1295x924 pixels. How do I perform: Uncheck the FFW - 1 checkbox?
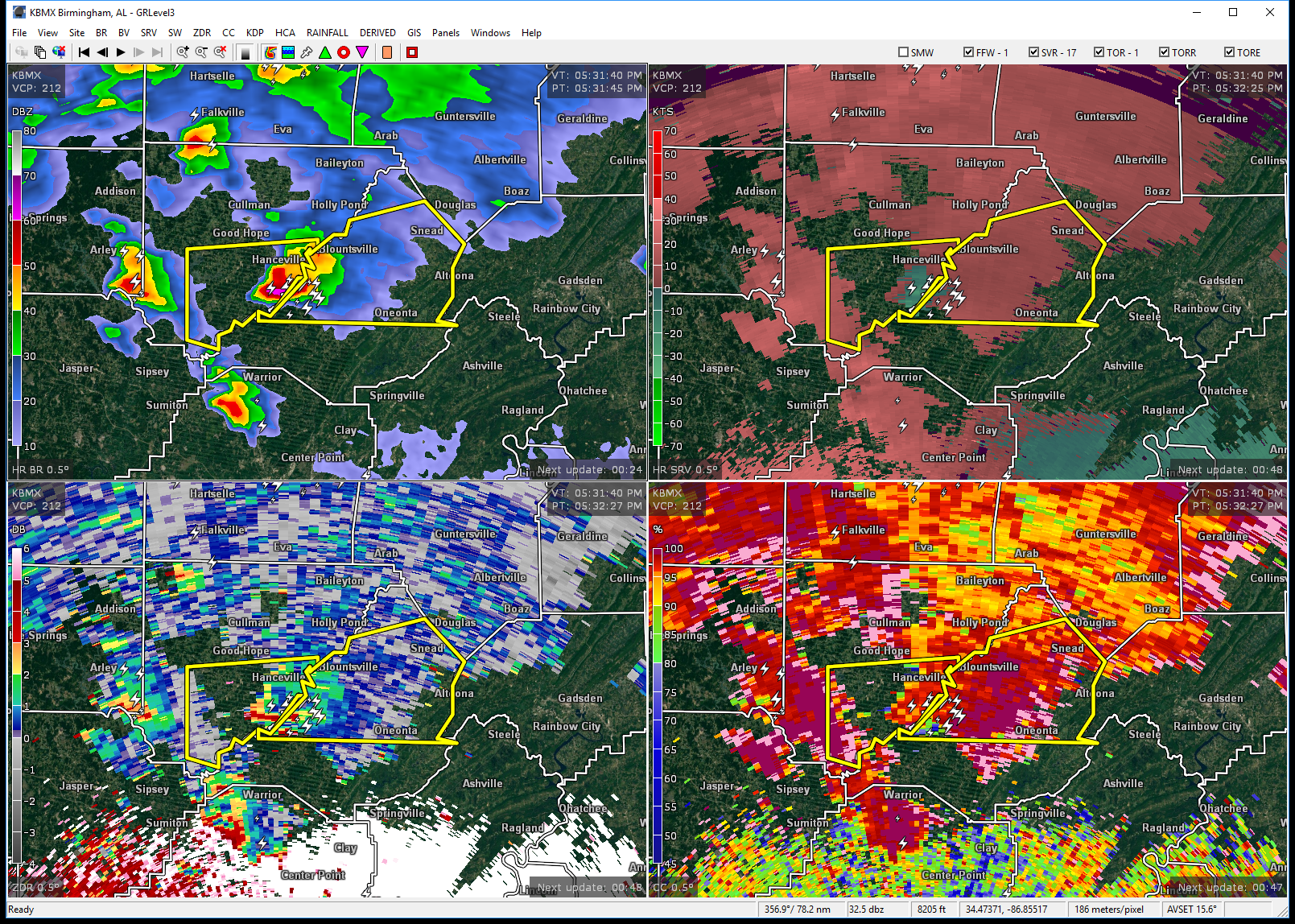968,52
